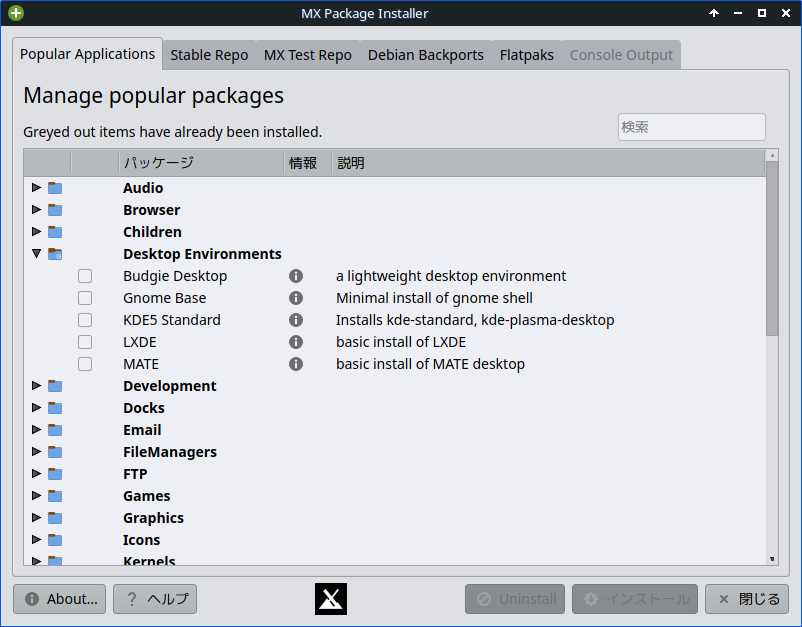Expand the Graphics category arrow

[36, 518]
